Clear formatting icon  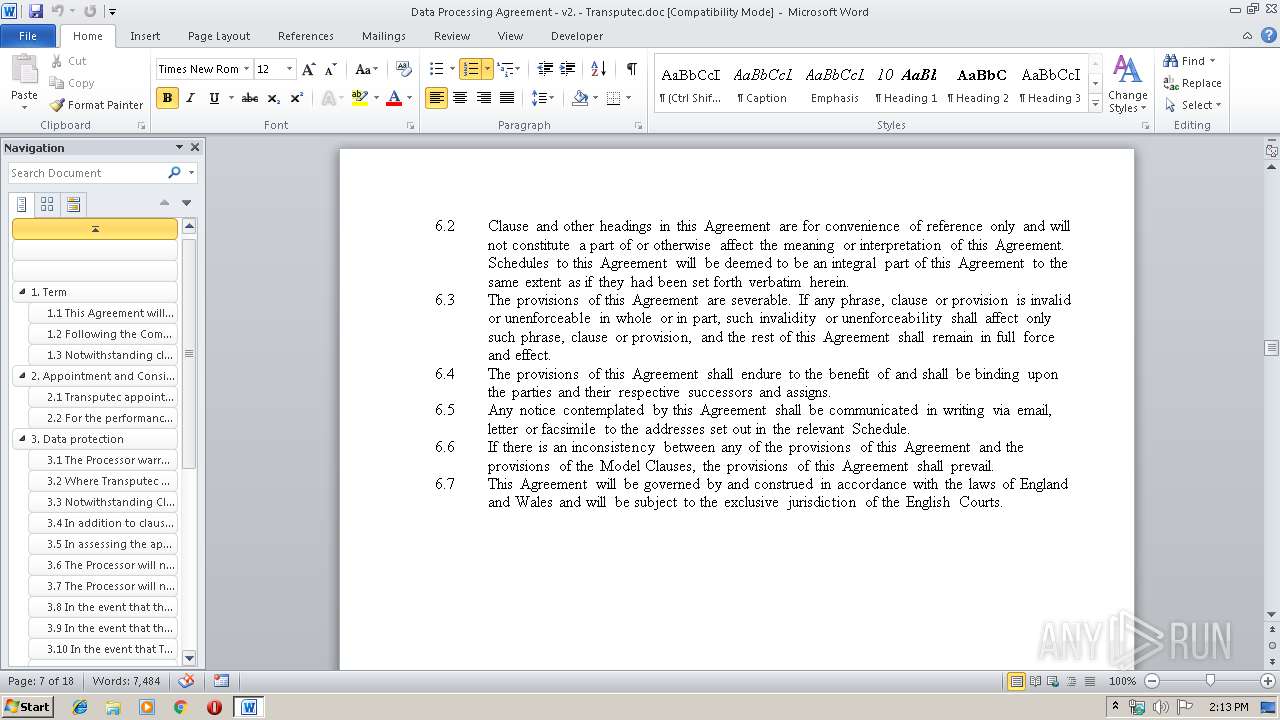tap(404, 69)
